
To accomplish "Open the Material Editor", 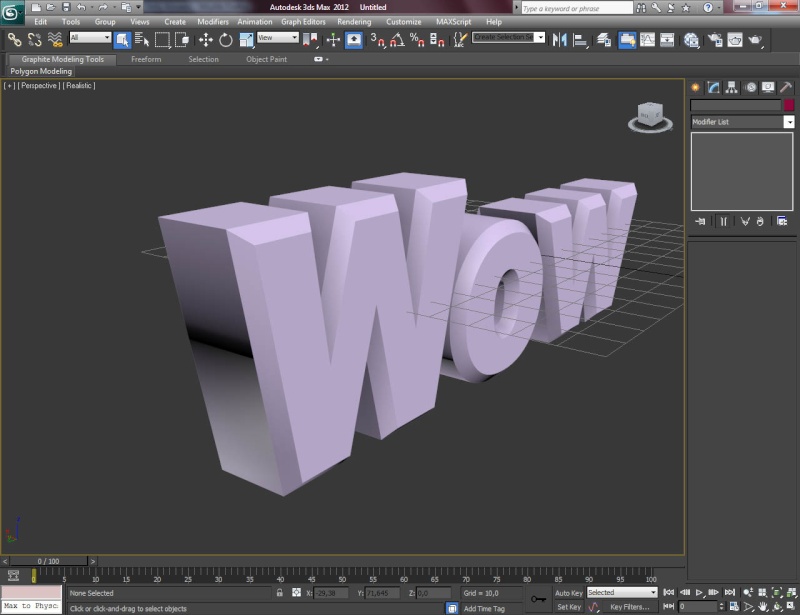I will tap(691, 40).
